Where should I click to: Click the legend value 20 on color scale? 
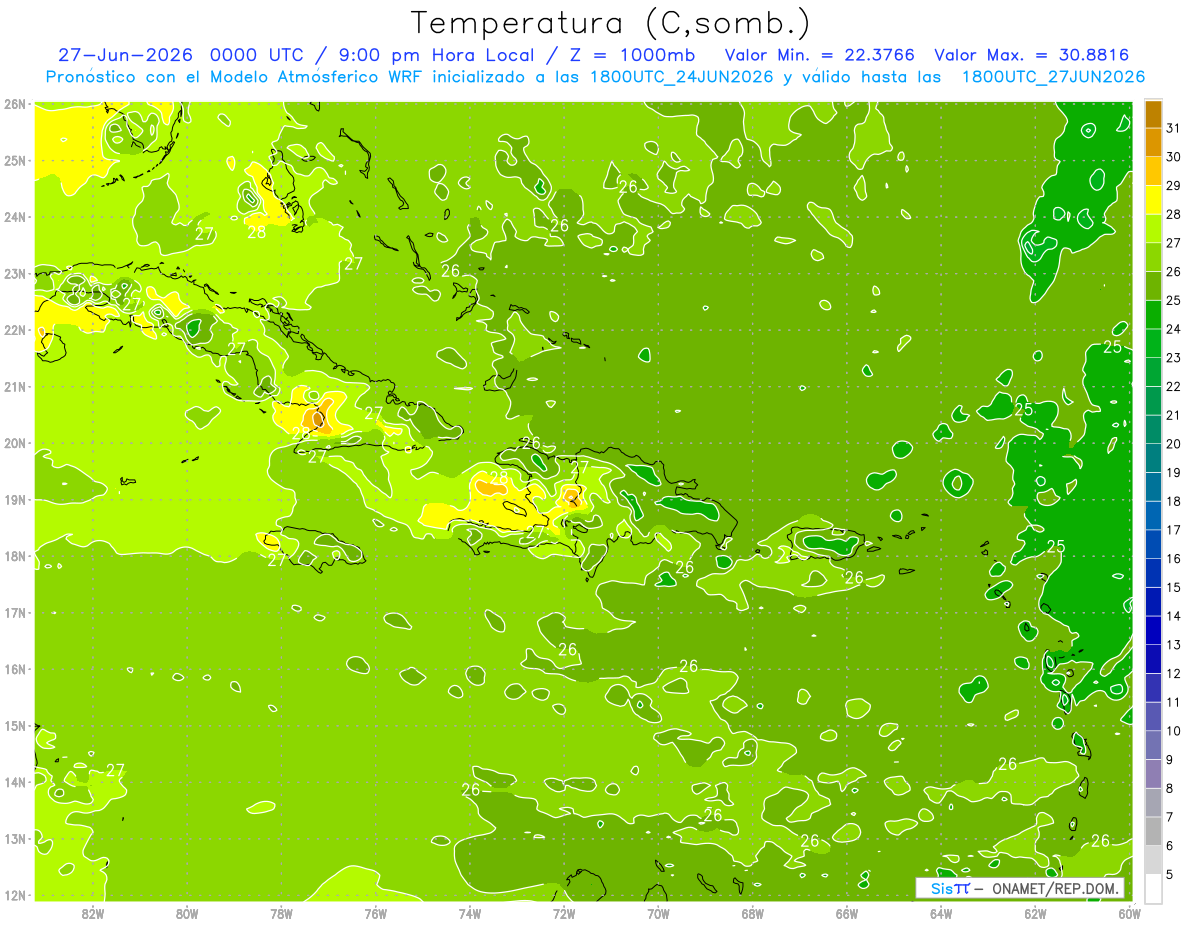1173,444
